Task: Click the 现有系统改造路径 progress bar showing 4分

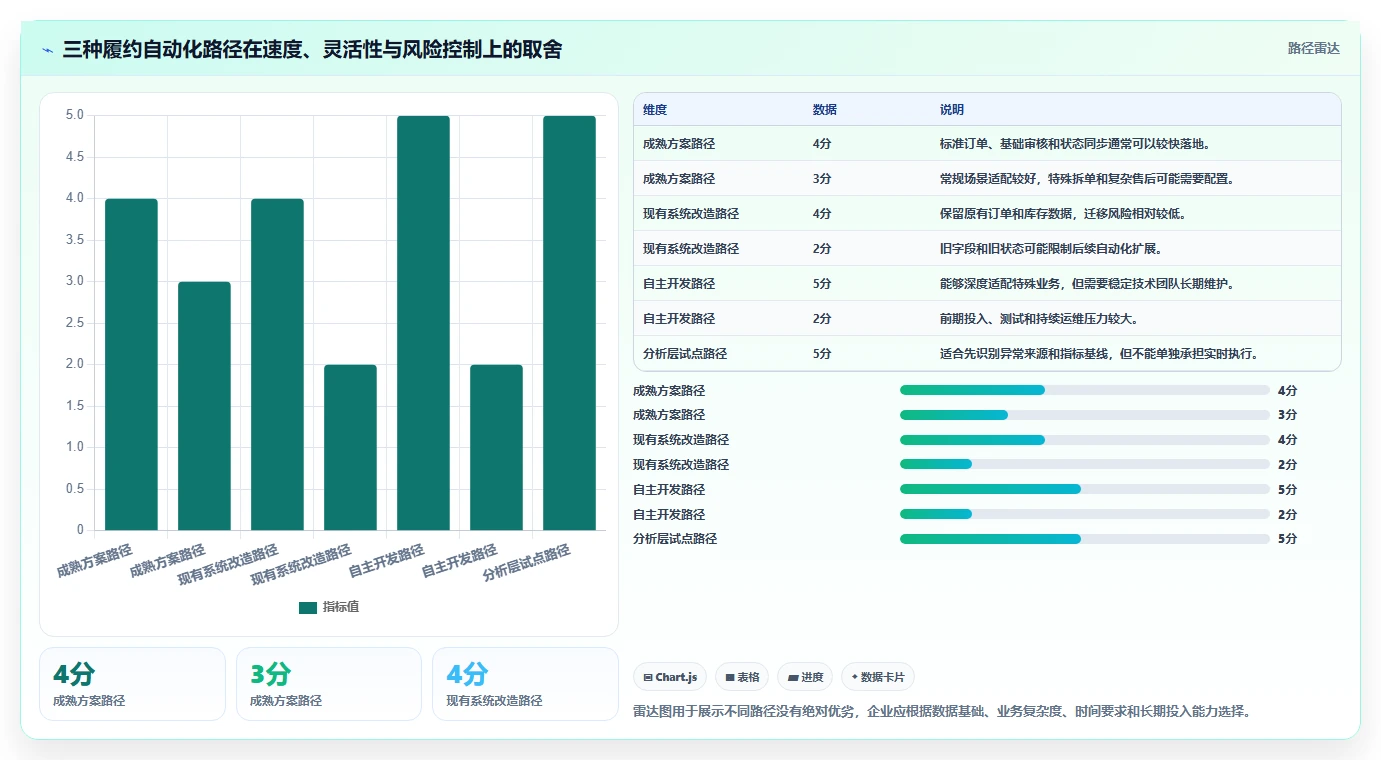Action: [x=1084, y=440]
